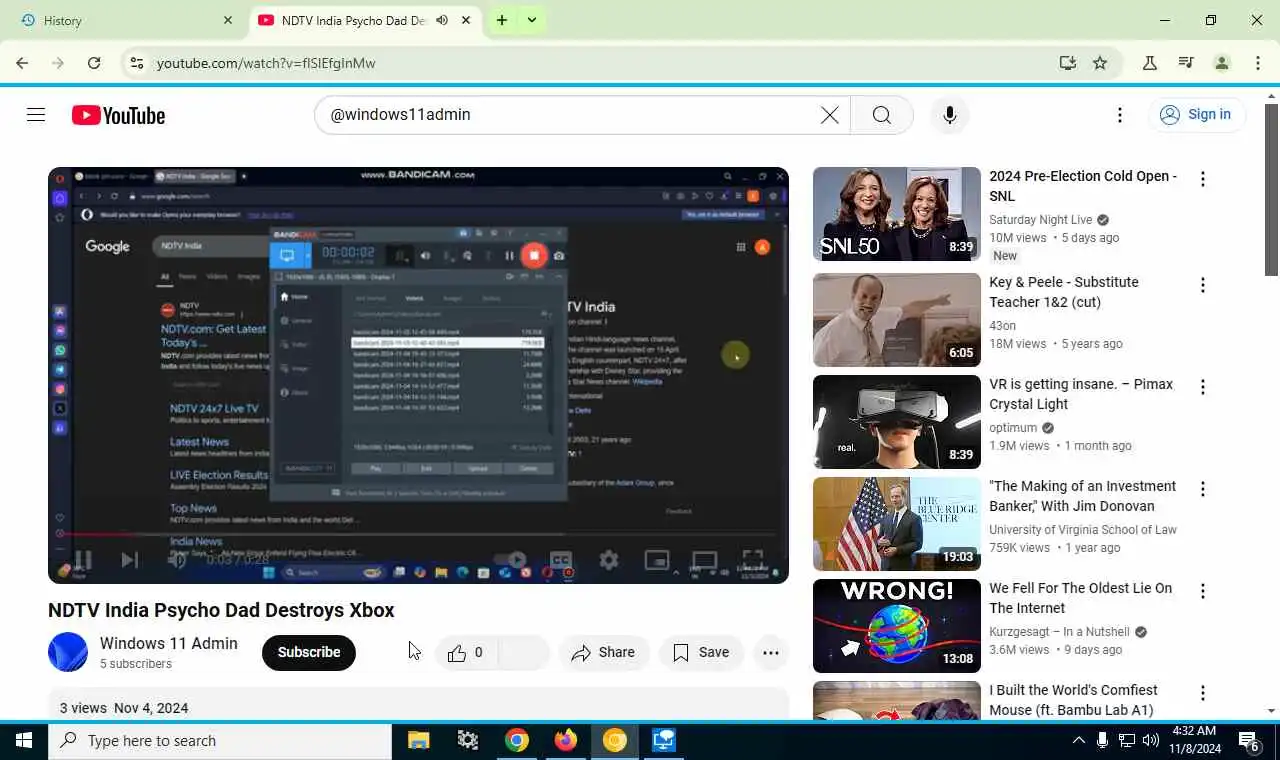
Task: Open options for 2024 Pre-Election Cold Open
Action: point(1203,179)
